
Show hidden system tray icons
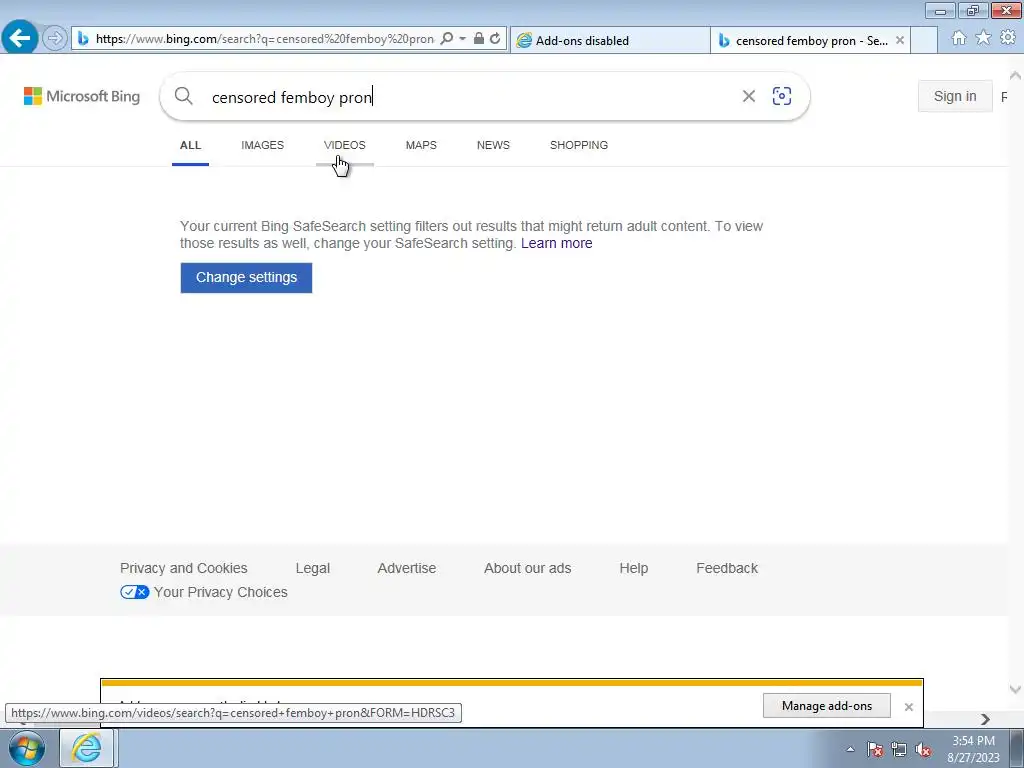pyautogui.click(x=850, y=749)
